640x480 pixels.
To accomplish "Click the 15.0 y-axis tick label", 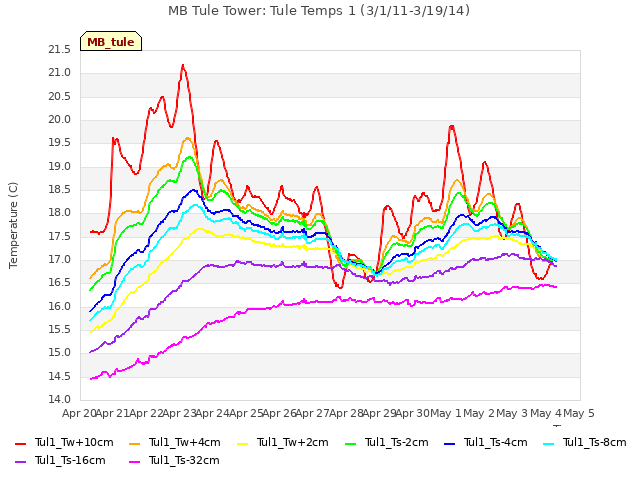I will coord(60,353).
